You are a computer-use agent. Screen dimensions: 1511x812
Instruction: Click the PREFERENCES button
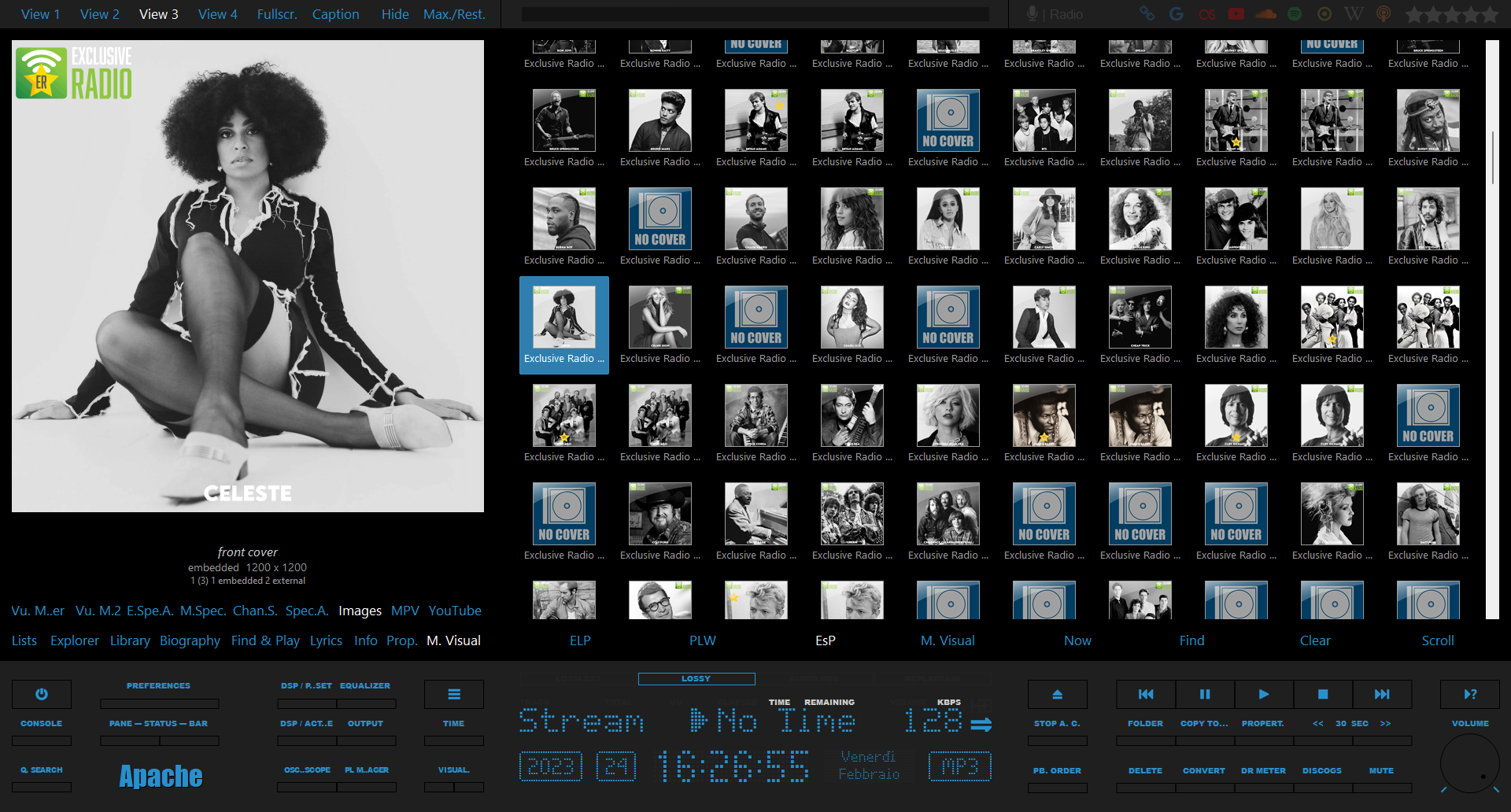point(158,685)
